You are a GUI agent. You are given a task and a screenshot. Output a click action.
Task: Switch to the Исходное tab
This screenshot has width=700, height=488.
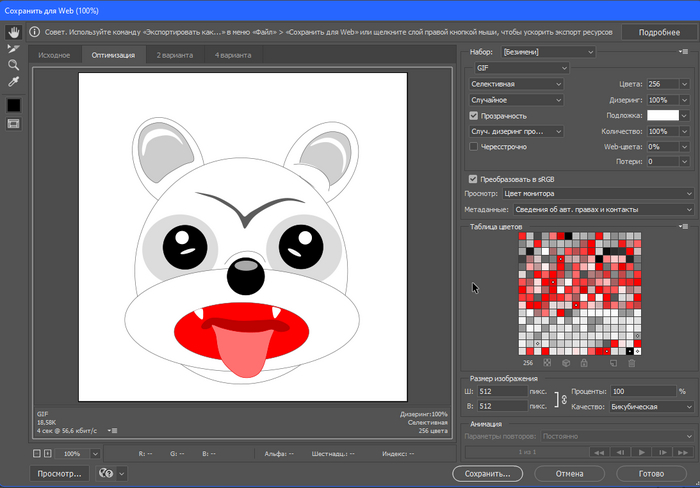[54, 55]
